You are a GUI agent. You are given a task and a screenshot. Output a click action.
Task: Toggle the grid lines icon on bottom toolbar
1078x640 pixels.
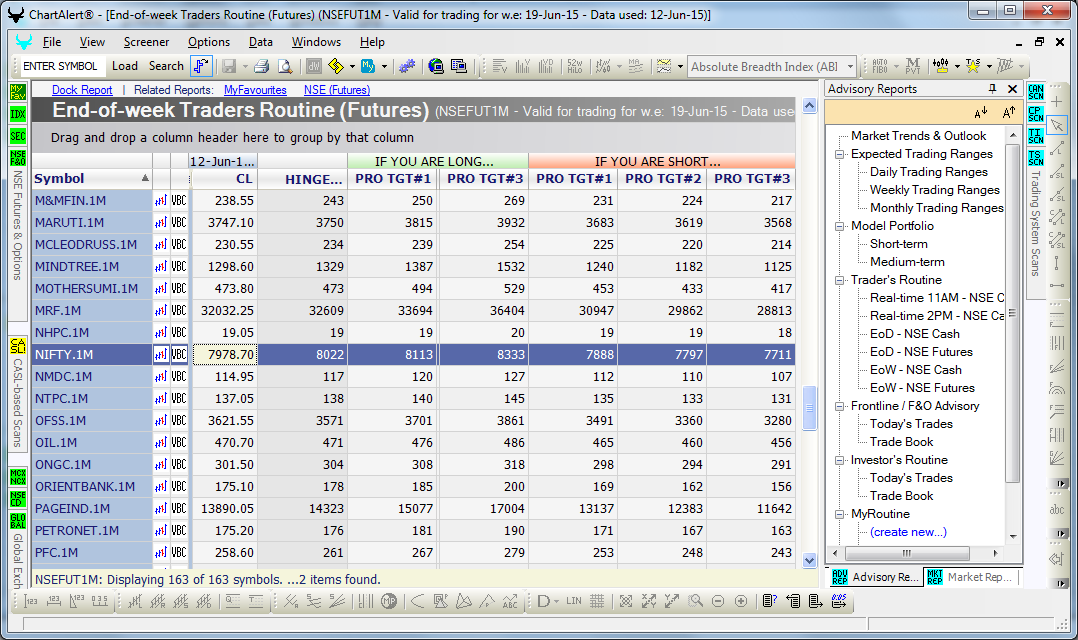click(x=597, y=602)
